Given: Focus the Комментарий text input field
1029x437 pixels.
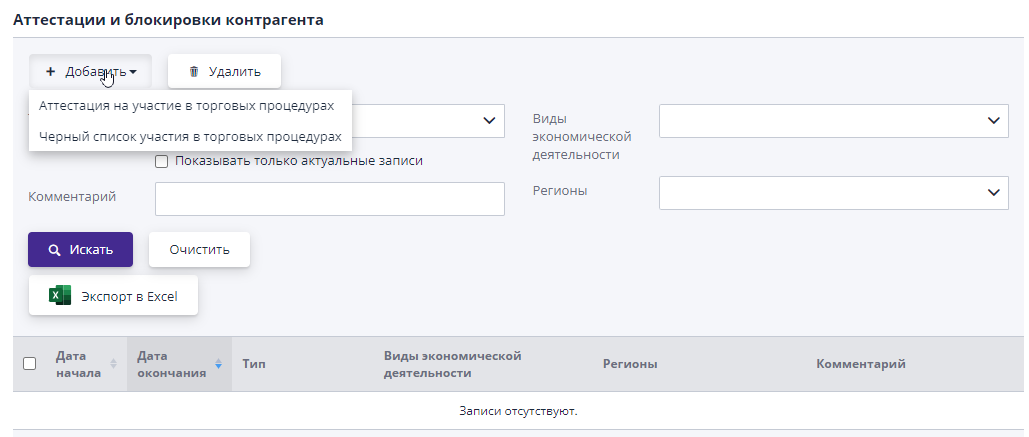Looking at the screenshot, I should tap(329, 198).
